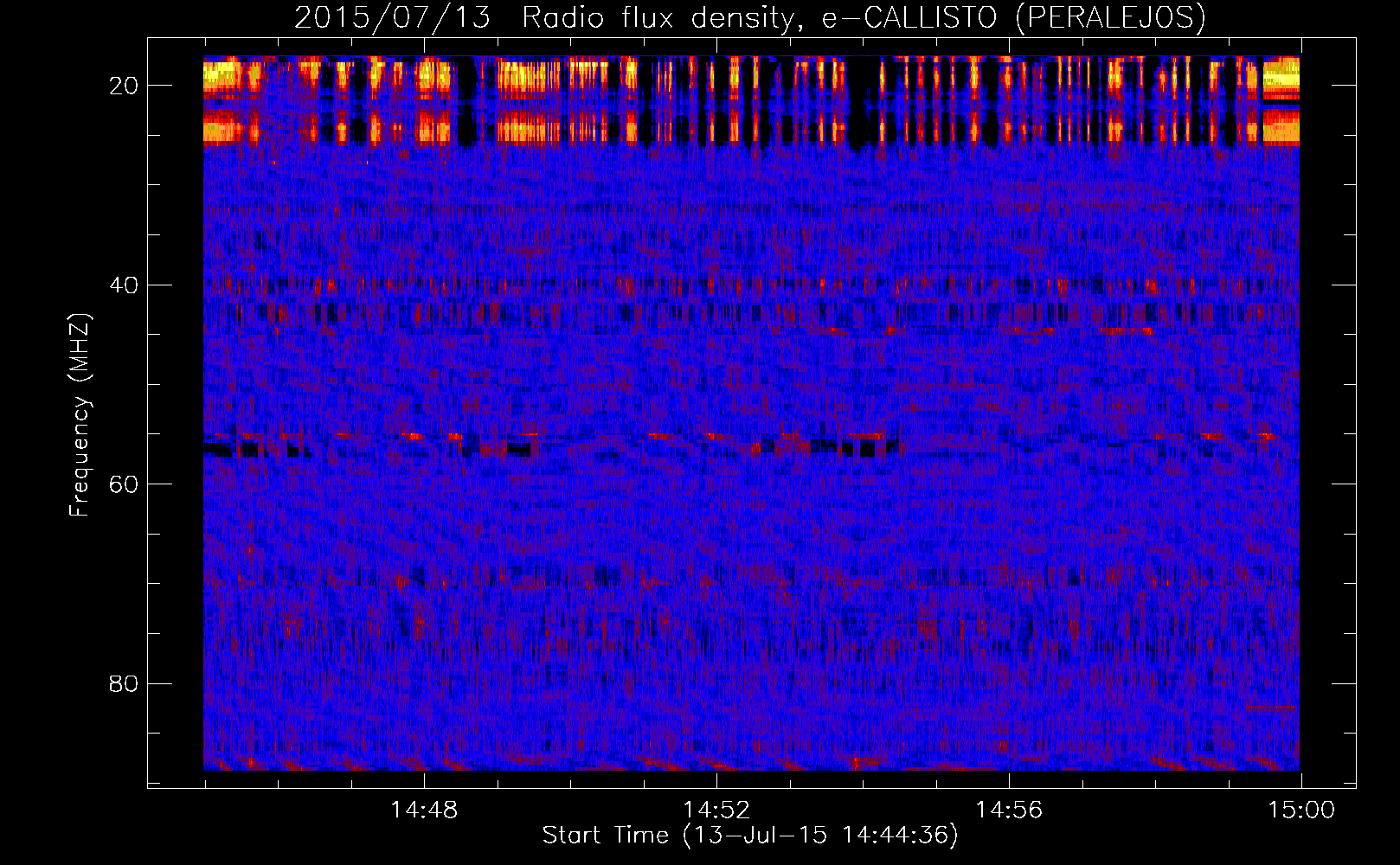The width and height of the screenshot is (1400, 865).
Task: Click the PERALEJOS station name
Action: click(1110, 18)
